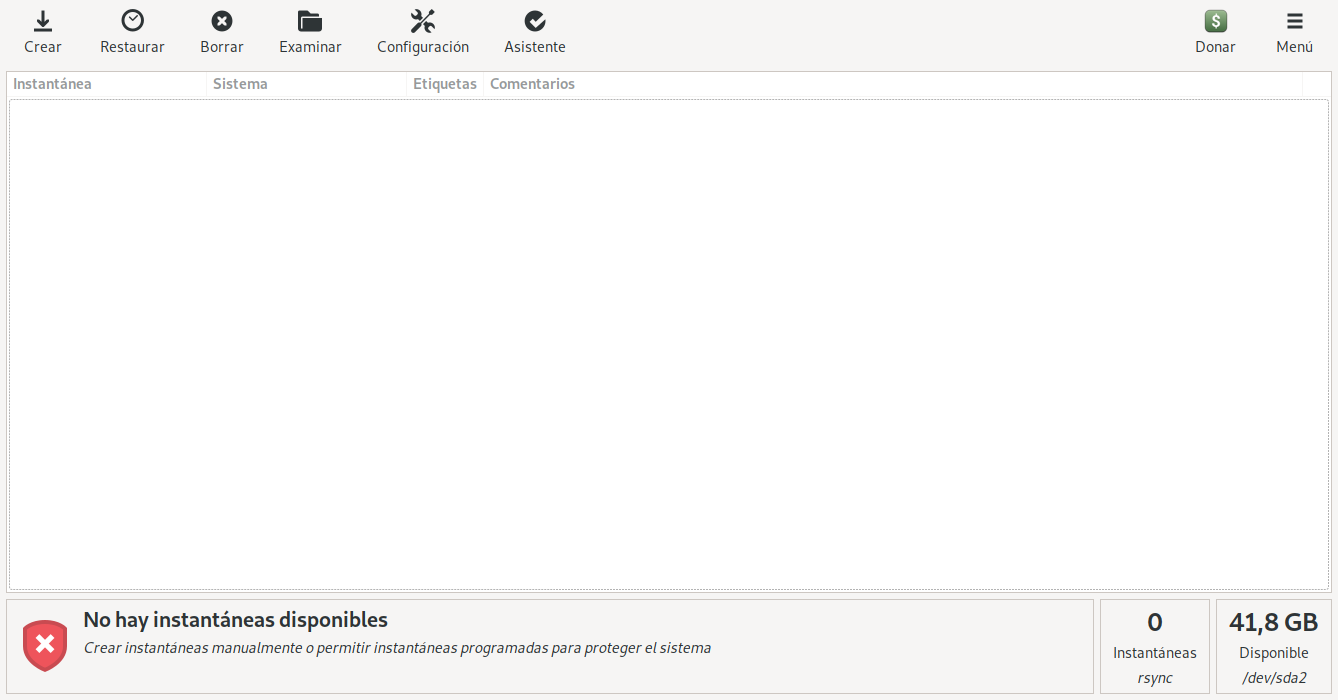Open the Menú hamburger icon

pos(1294,21)
